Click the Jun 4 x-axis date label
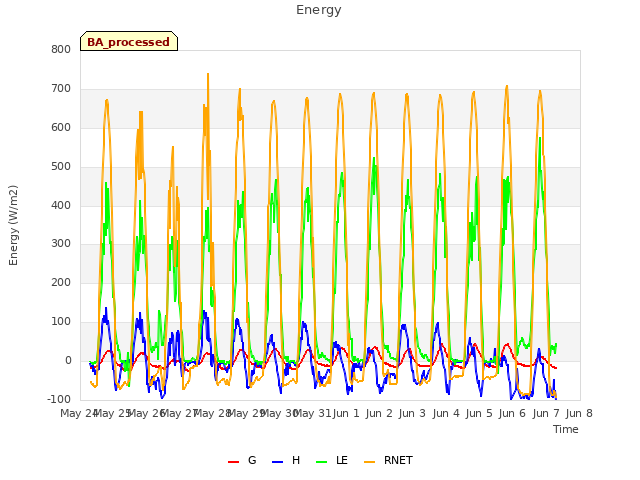The height and width of the screenshot is (480, 640). coord(446,413)
